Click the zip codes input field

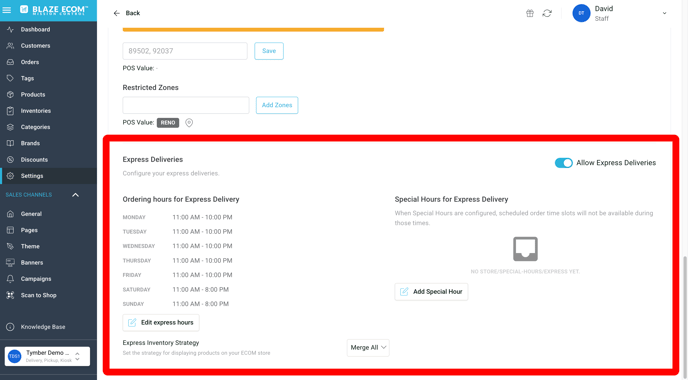coord(185,51)
